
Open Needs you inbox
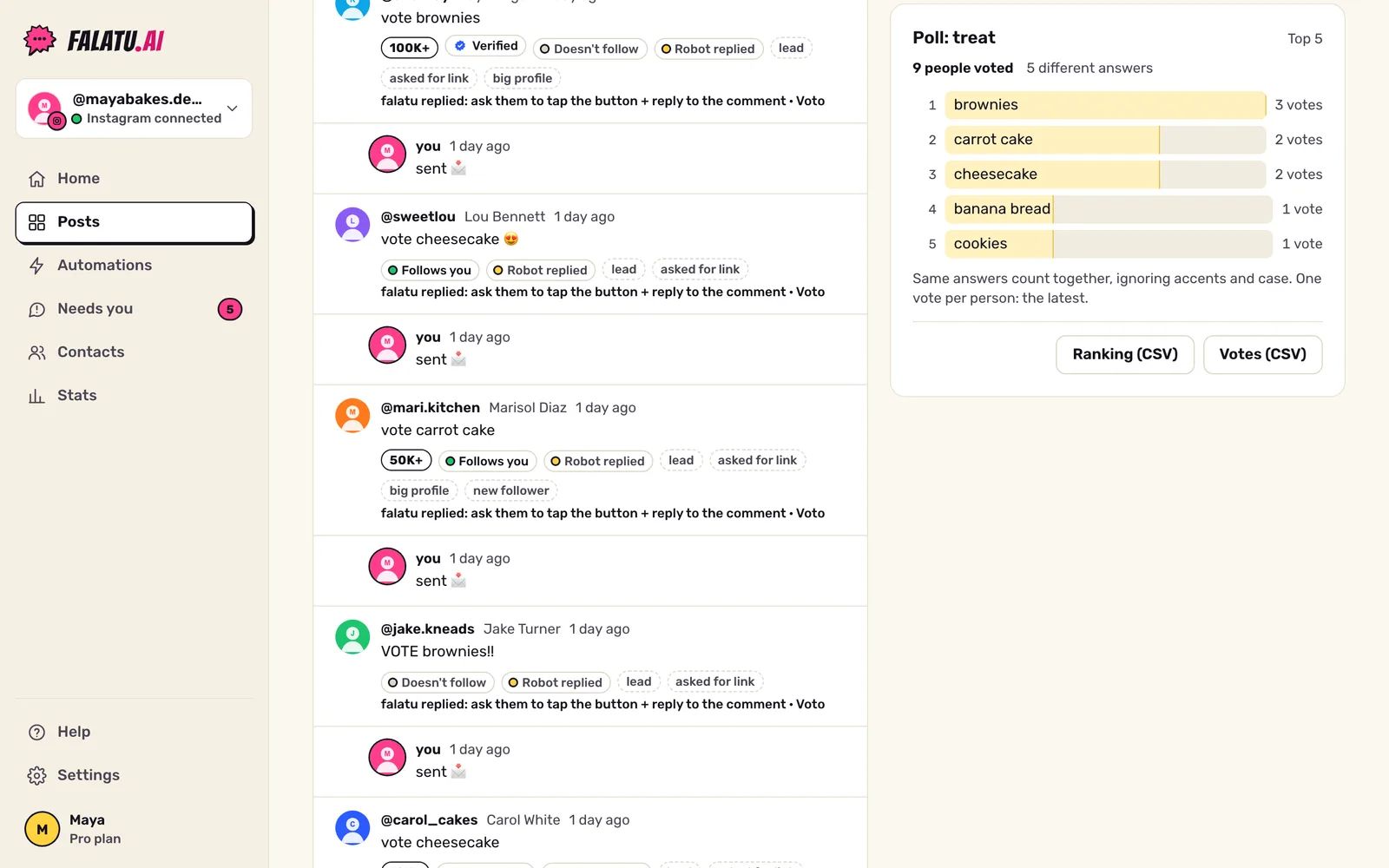click(135, 309)
